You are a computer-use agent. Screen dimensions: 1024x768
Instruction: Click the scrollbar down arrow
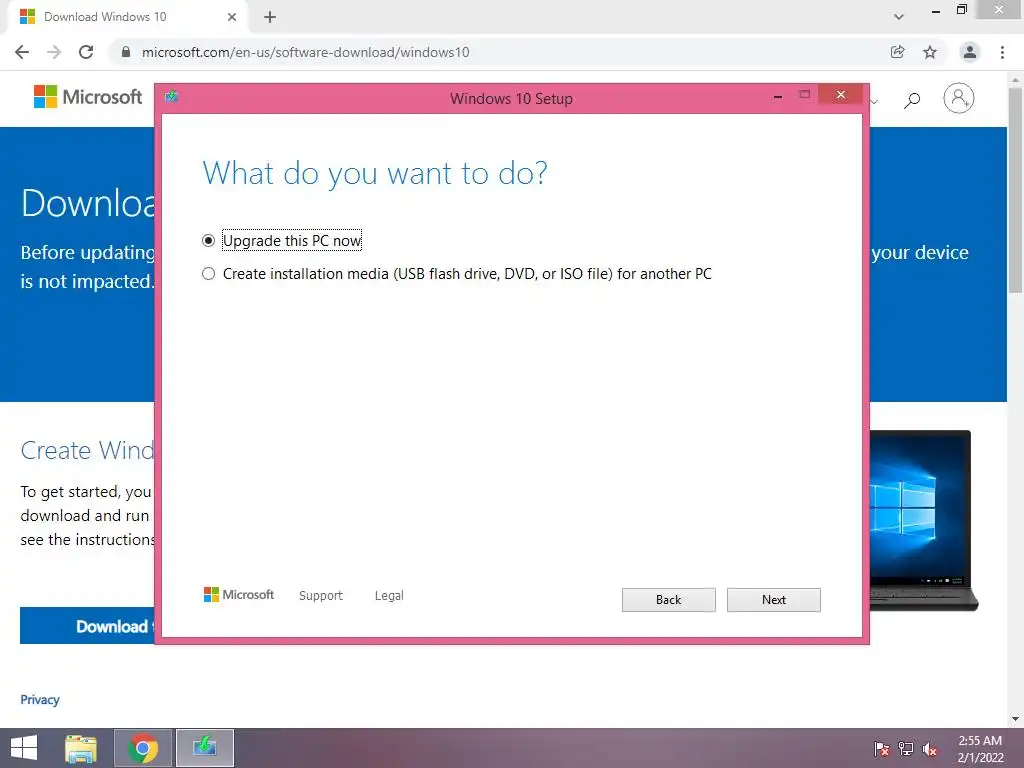pyautogui.click(x=1016, y=719)
